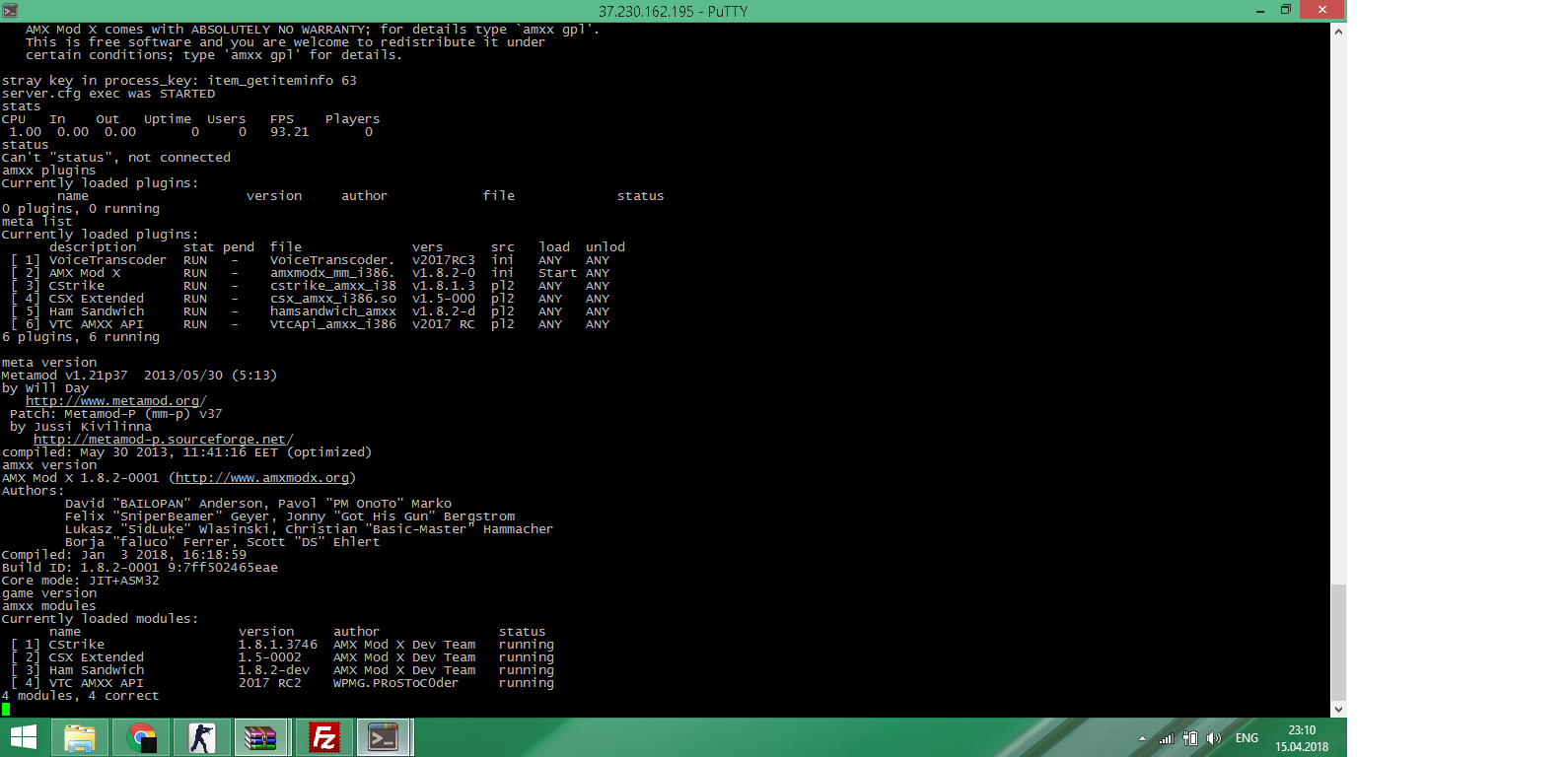Click the author line starting "David "BAILOPAN" Anderson"
Screen dimensions: 1568x757
(258, 504)
